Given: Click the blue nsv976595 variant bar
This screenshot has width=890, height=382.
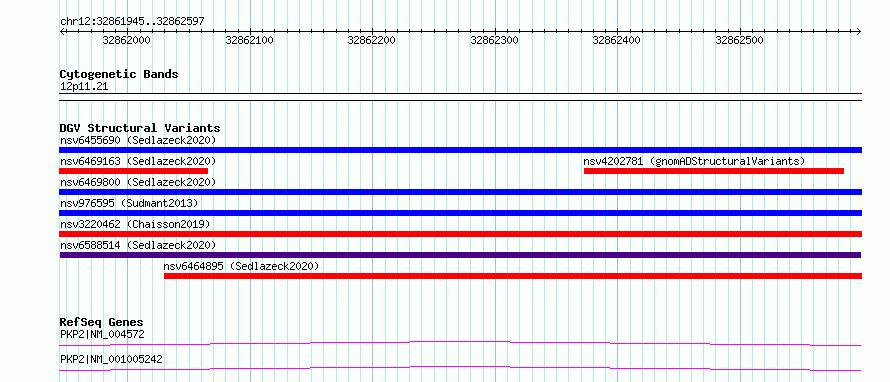Looking at the screenshot, I should tap(461, 213).
